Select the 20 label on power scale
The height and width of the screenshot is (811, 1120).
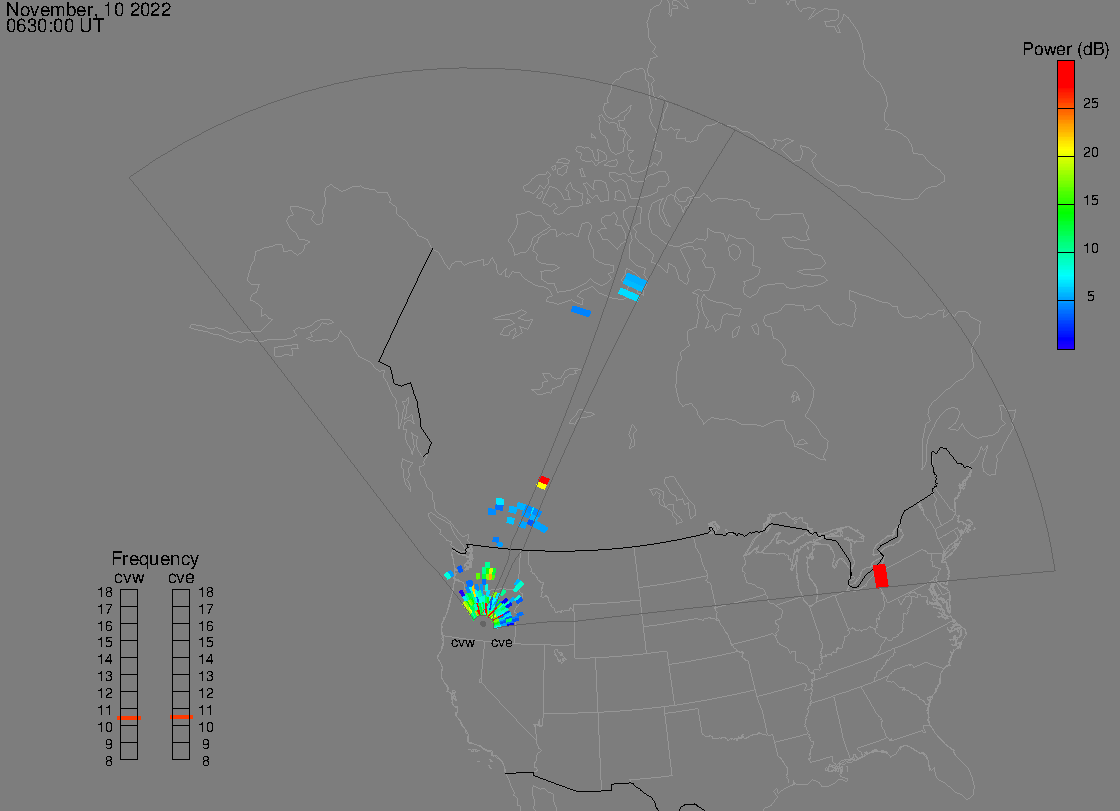coord(1090,152)
